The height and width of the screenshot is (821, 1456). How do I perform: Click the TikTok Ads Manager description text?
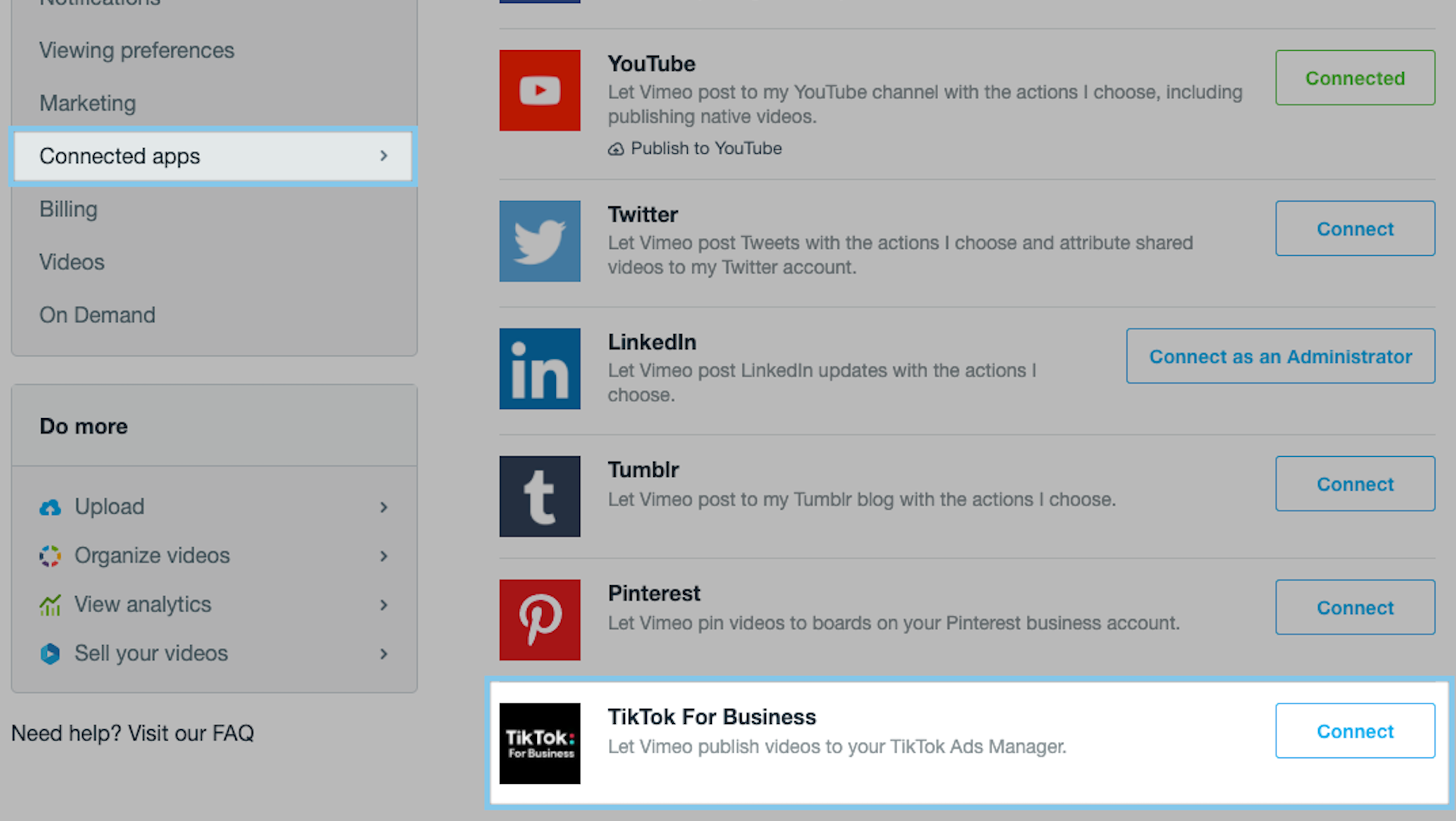click(x=837, y=747)
